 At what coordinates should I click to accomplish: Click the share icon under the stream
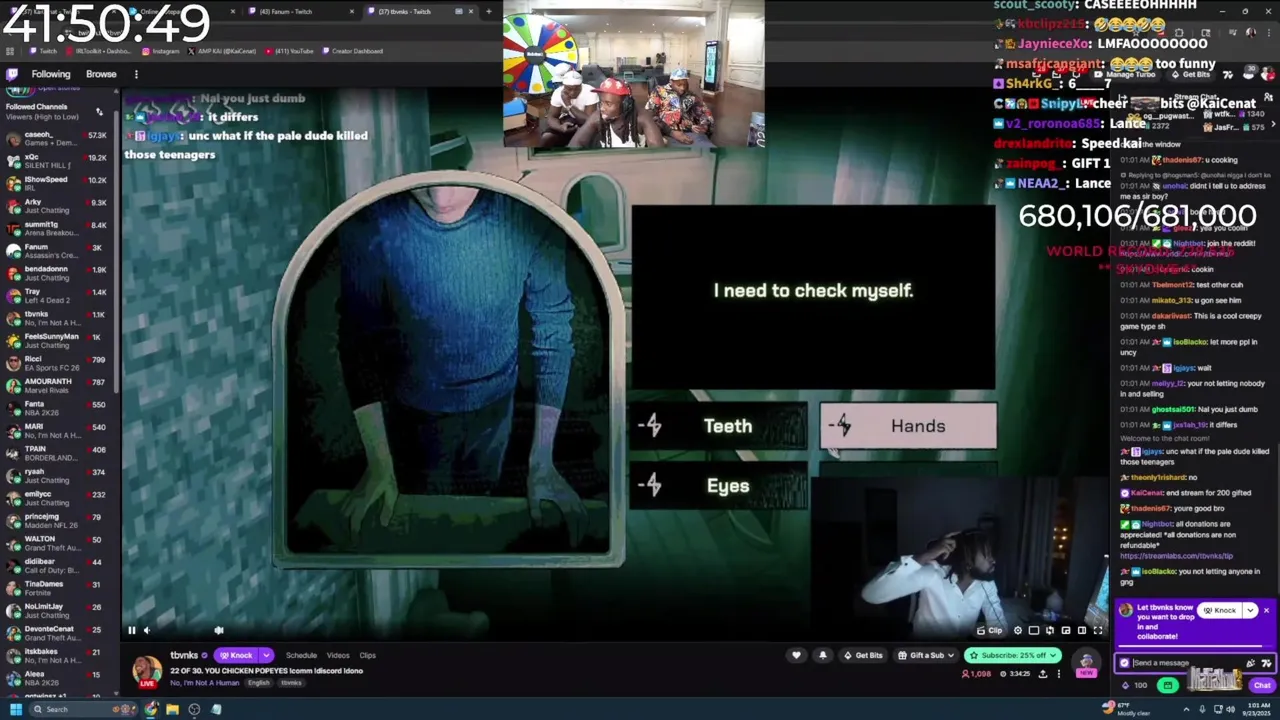pyautogui.click(x=1043, y=674)
